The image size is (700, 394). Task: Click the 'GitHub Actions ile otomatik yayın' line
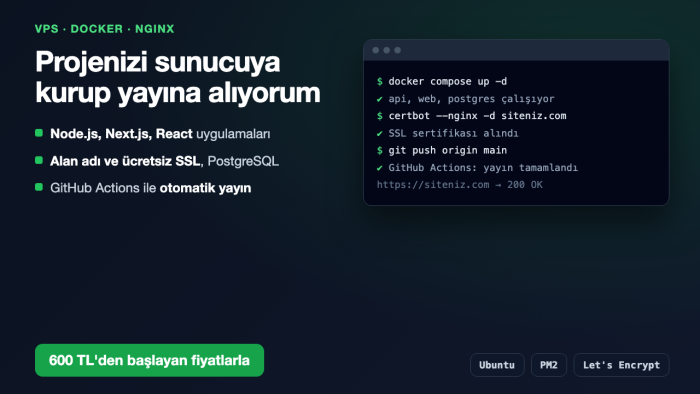[x=150, y=188]
